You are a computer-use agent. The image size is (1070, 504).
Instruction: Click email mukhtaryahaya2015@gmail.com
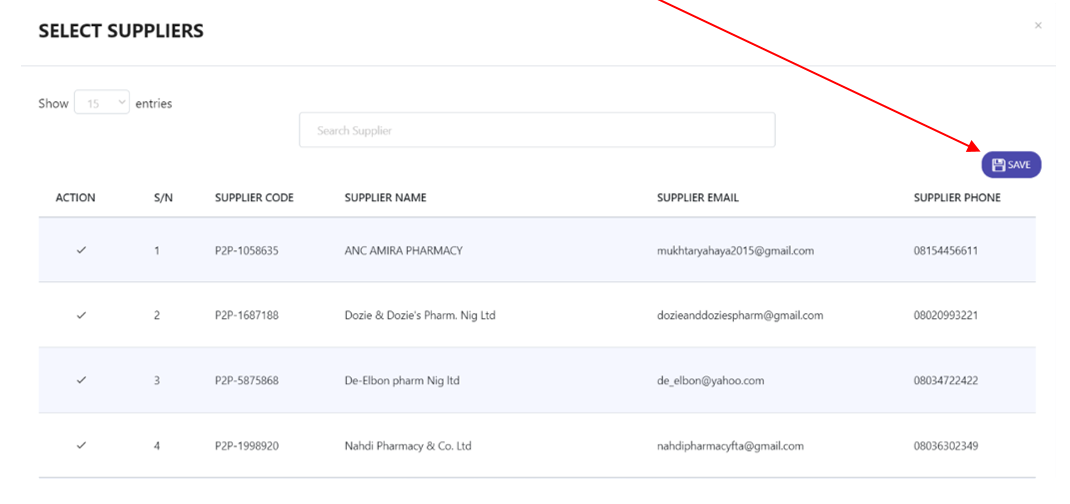tap(735, 250)
